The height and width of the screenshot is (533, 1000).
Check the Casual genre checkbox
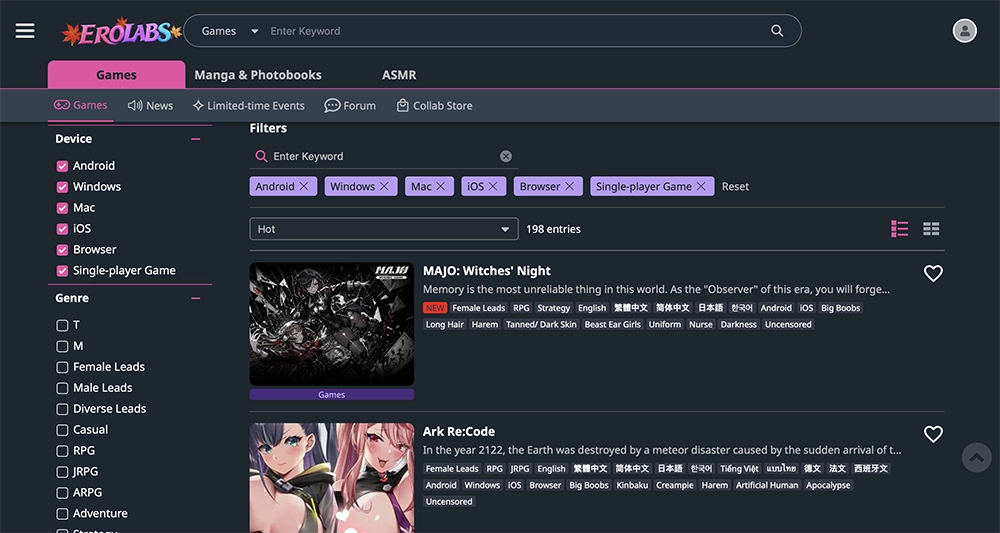tap(62, 430)
